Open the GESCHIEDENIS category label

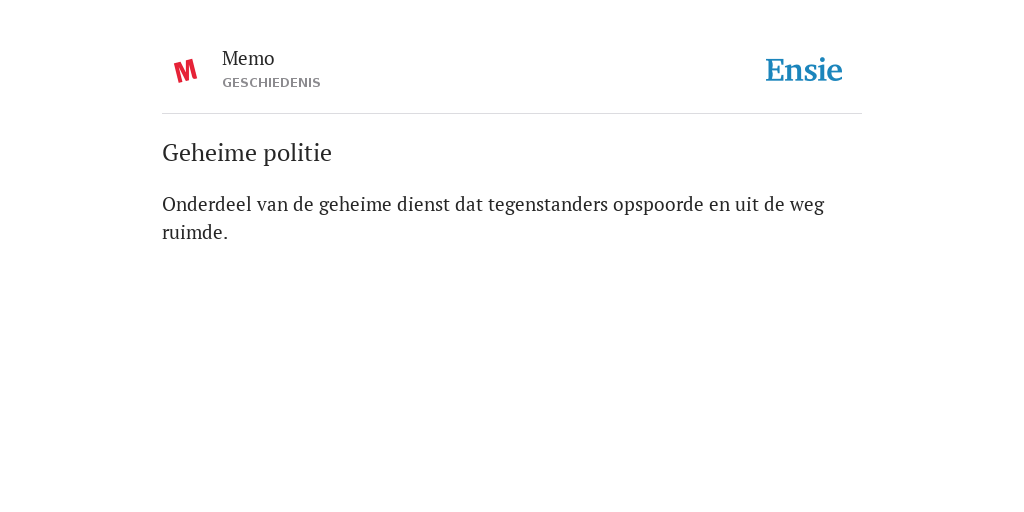click(x=271, y=83)
